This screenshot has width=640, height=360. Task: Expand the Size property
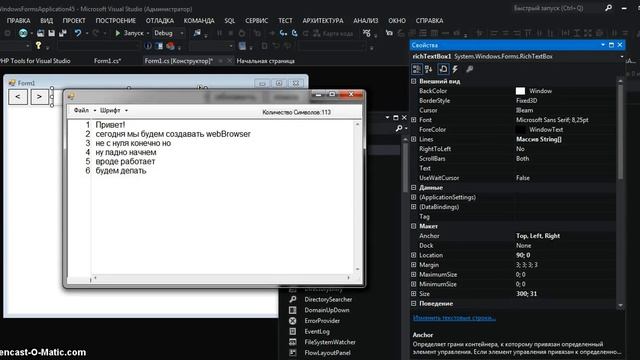point(413,293)
